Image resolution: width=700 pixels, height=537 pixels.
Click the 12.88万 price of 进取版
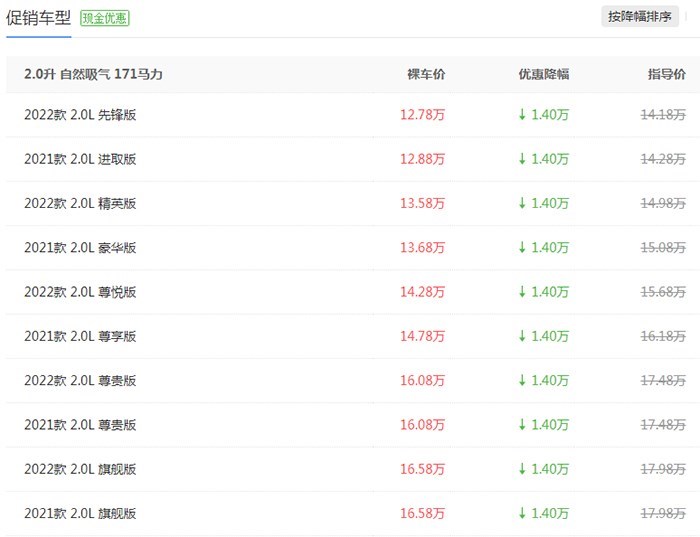tap(422, 159)
